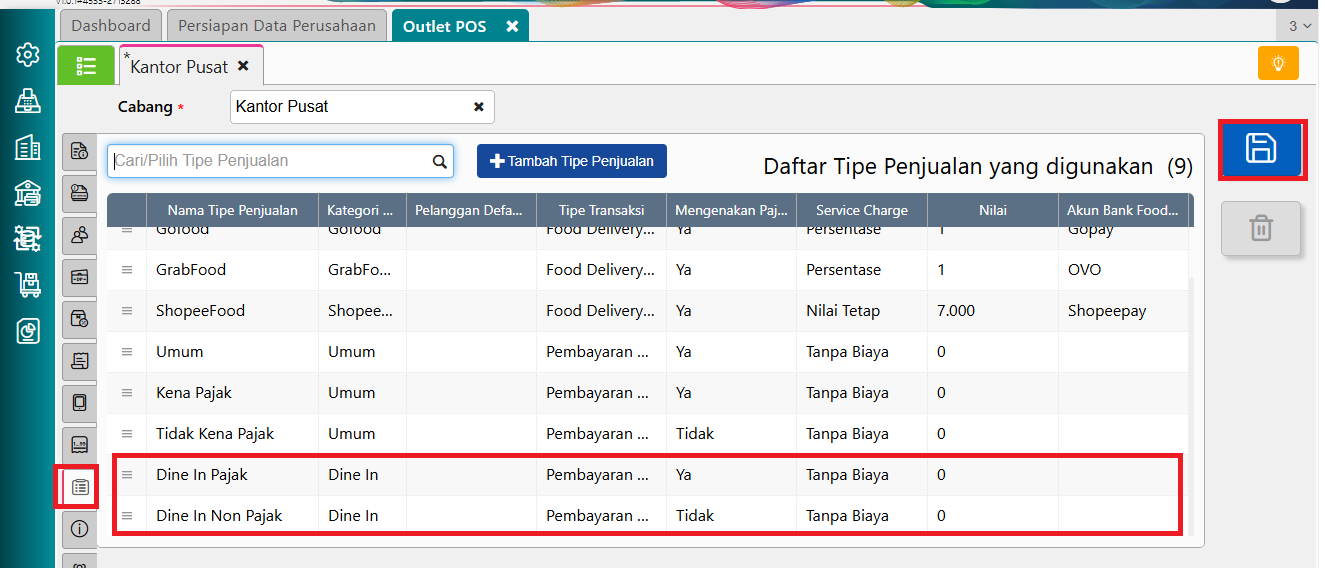Viewport: 1325px width, 568px height.
Task: Click the Tambah Tipe Penjualan button
Action: pos(572,161)
